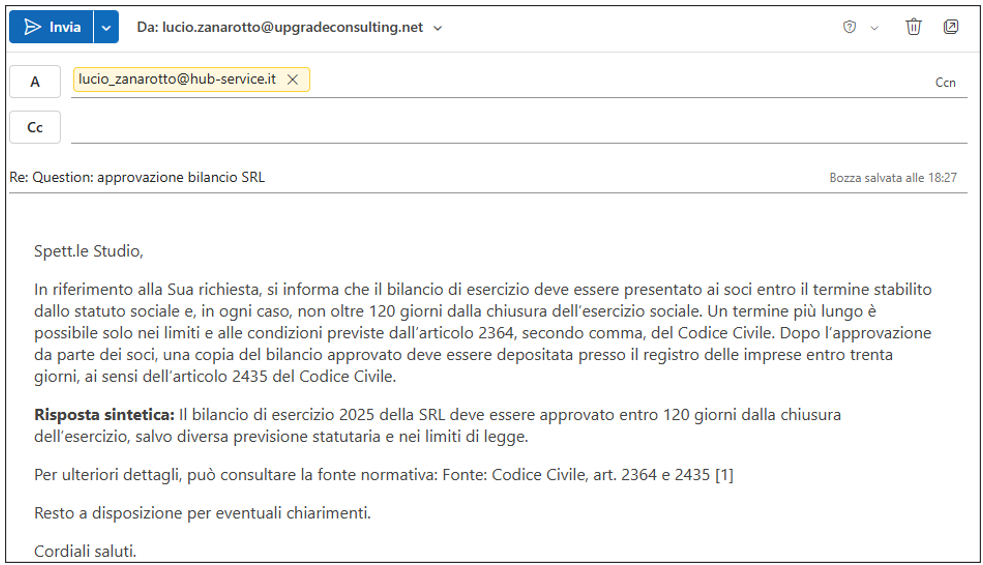Click the A recipients button
The width and height of the screenshot is (983, 565).
coord(35,82)
